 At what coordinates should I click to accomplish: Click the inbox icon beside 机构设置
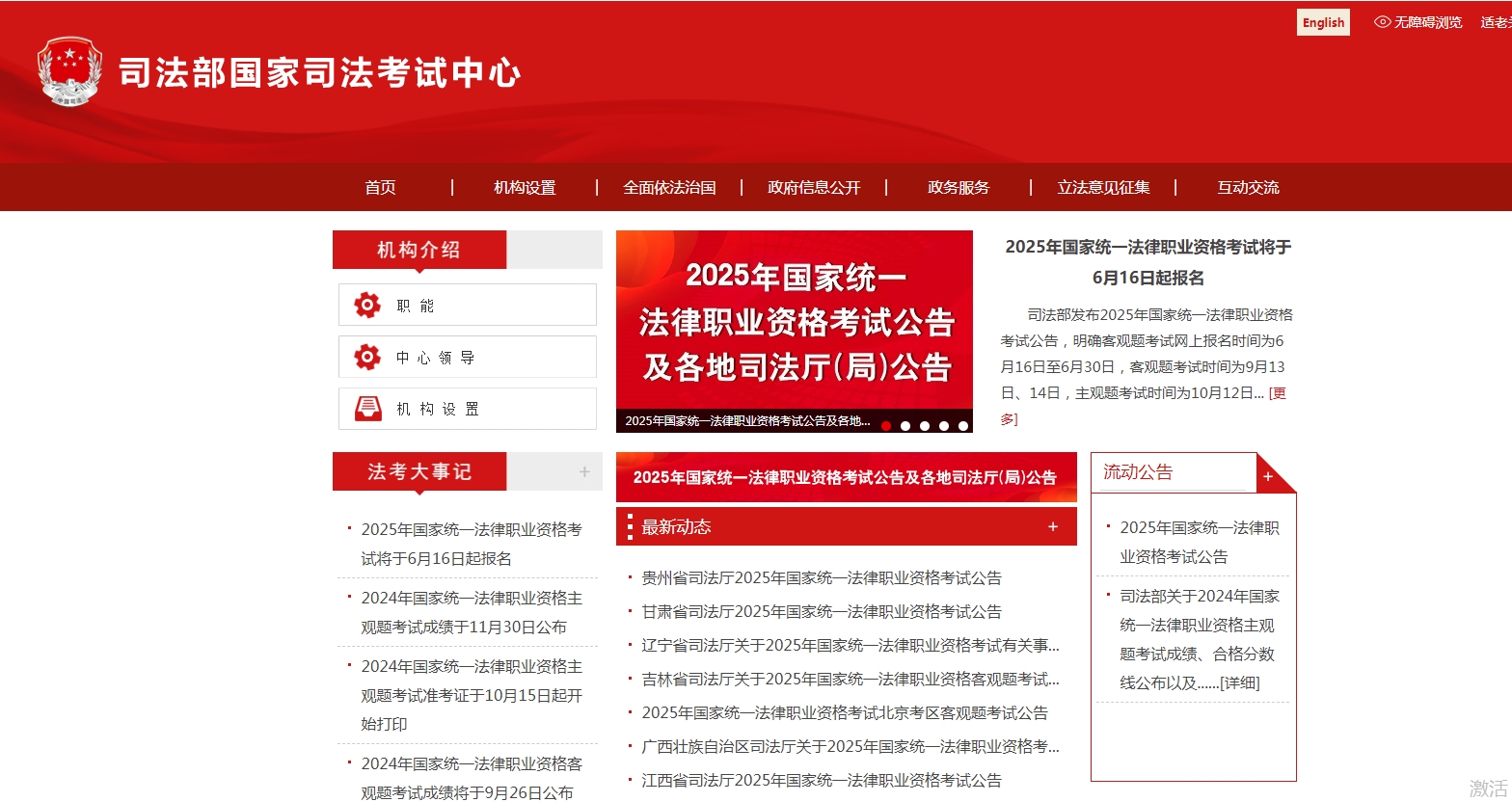pyautogui.click(x=367, y=409)
